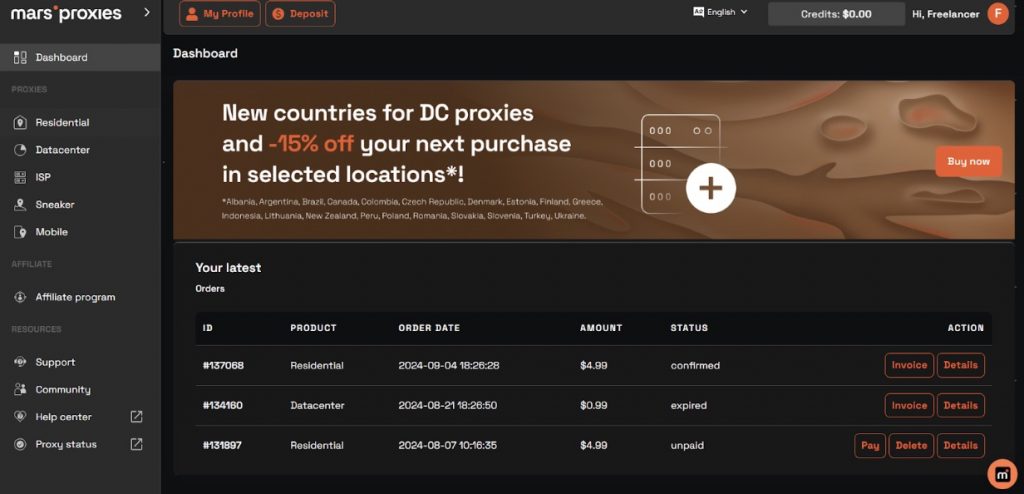This screenshot has height=494, width=1024.
Task: Open Support in the sidebar
Action: (x=55, y=362)
